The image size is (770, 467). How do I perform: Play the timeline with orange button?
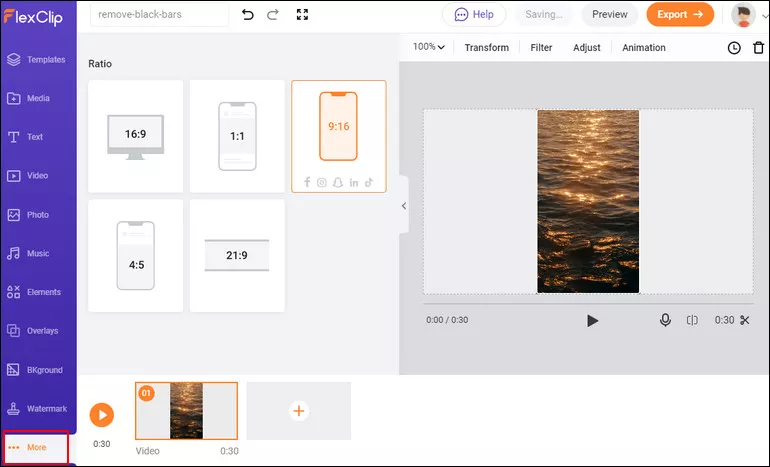click(x=102, y=415)
